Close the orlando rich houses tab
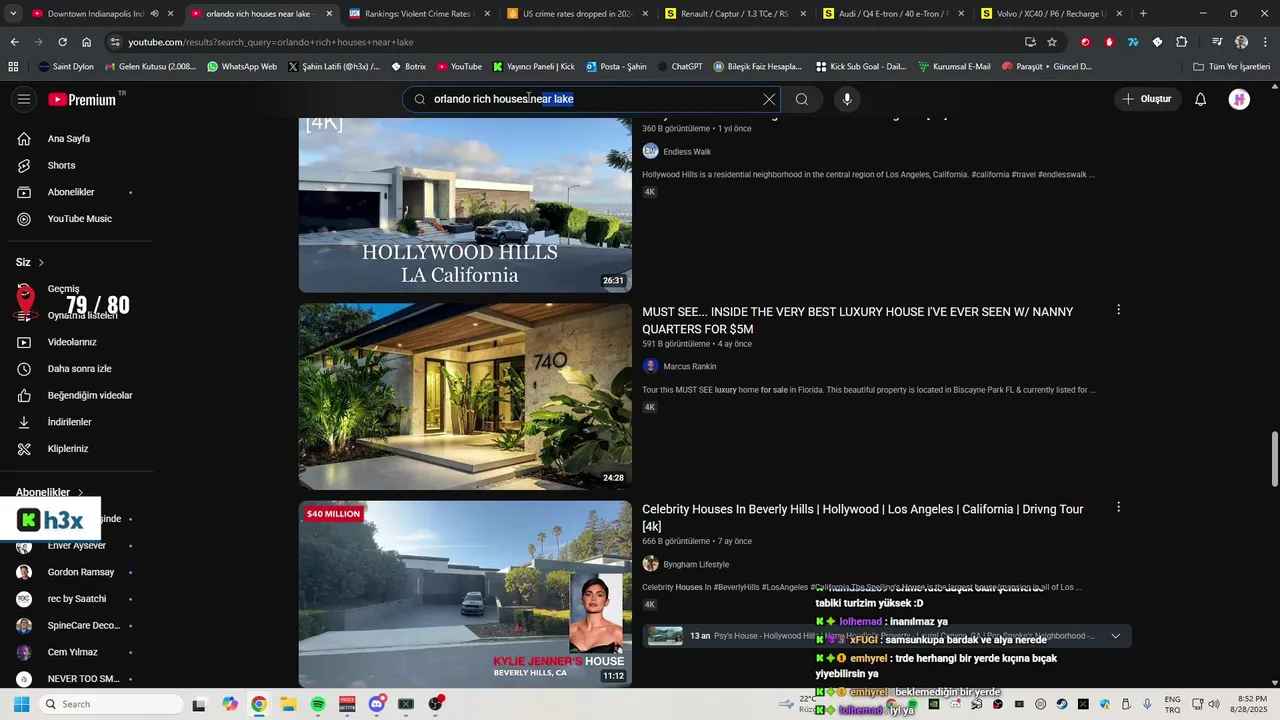 [x=329, y=14]
